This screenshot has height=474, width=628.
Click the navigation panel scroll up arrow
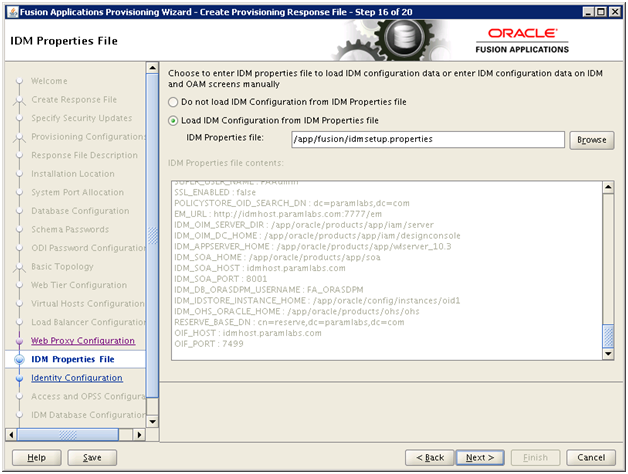(152, 68)
